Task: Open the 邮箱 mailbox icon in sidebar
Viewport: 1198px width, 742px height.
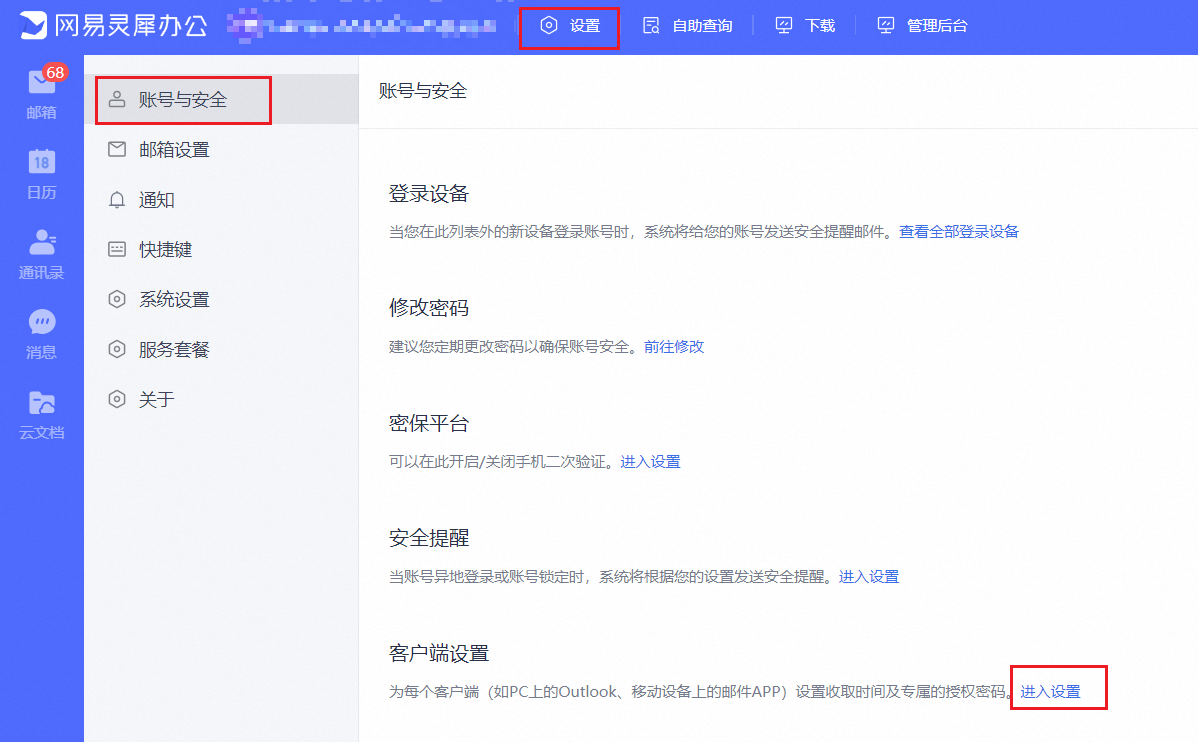Action: pos(42,84)
